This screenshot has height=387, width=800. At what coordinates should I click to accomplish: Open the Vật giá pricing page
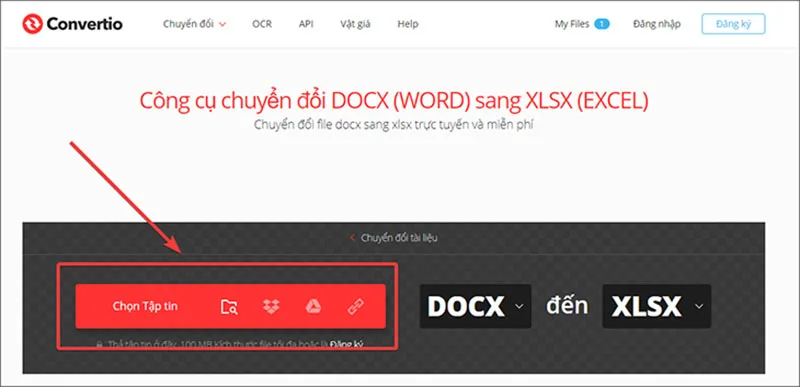tap(355, 24)
